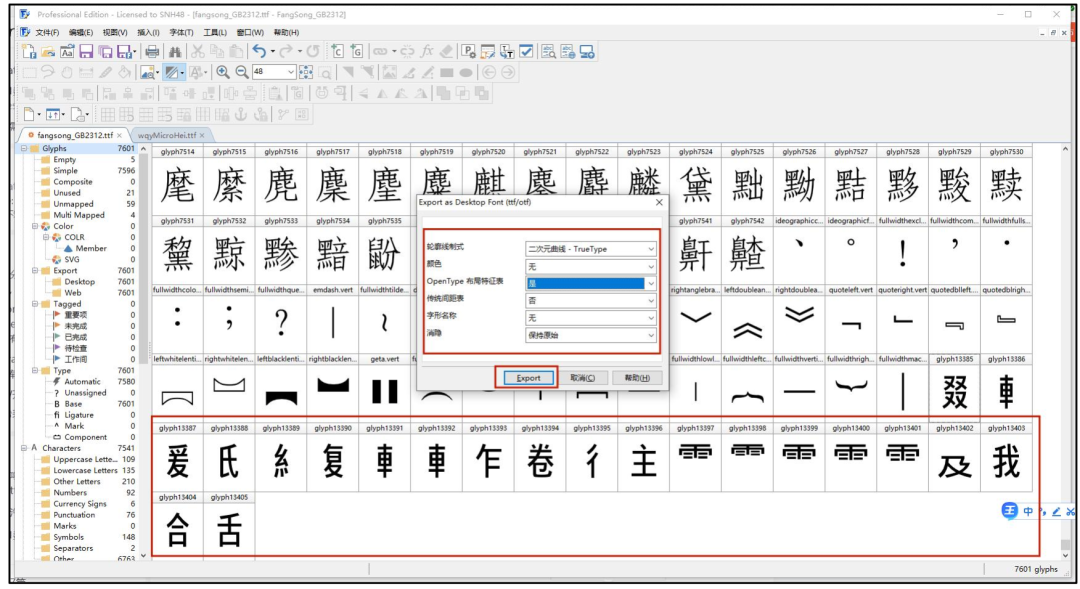Collapse the Characters tree node
This screenshot has width=1080, height=589.
(24, 448)
